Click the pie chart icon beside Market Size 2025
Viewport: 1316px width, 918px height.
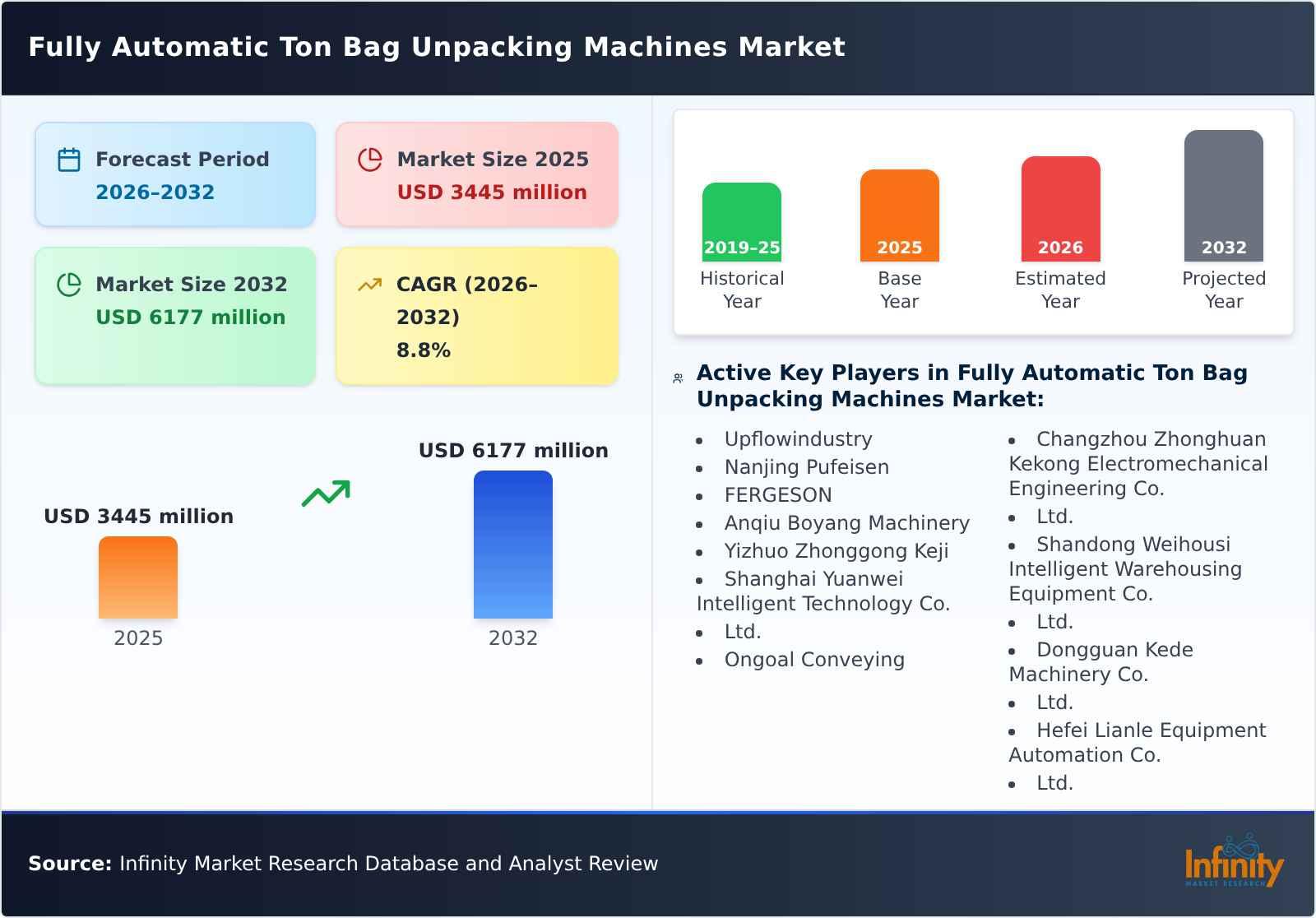370,160
